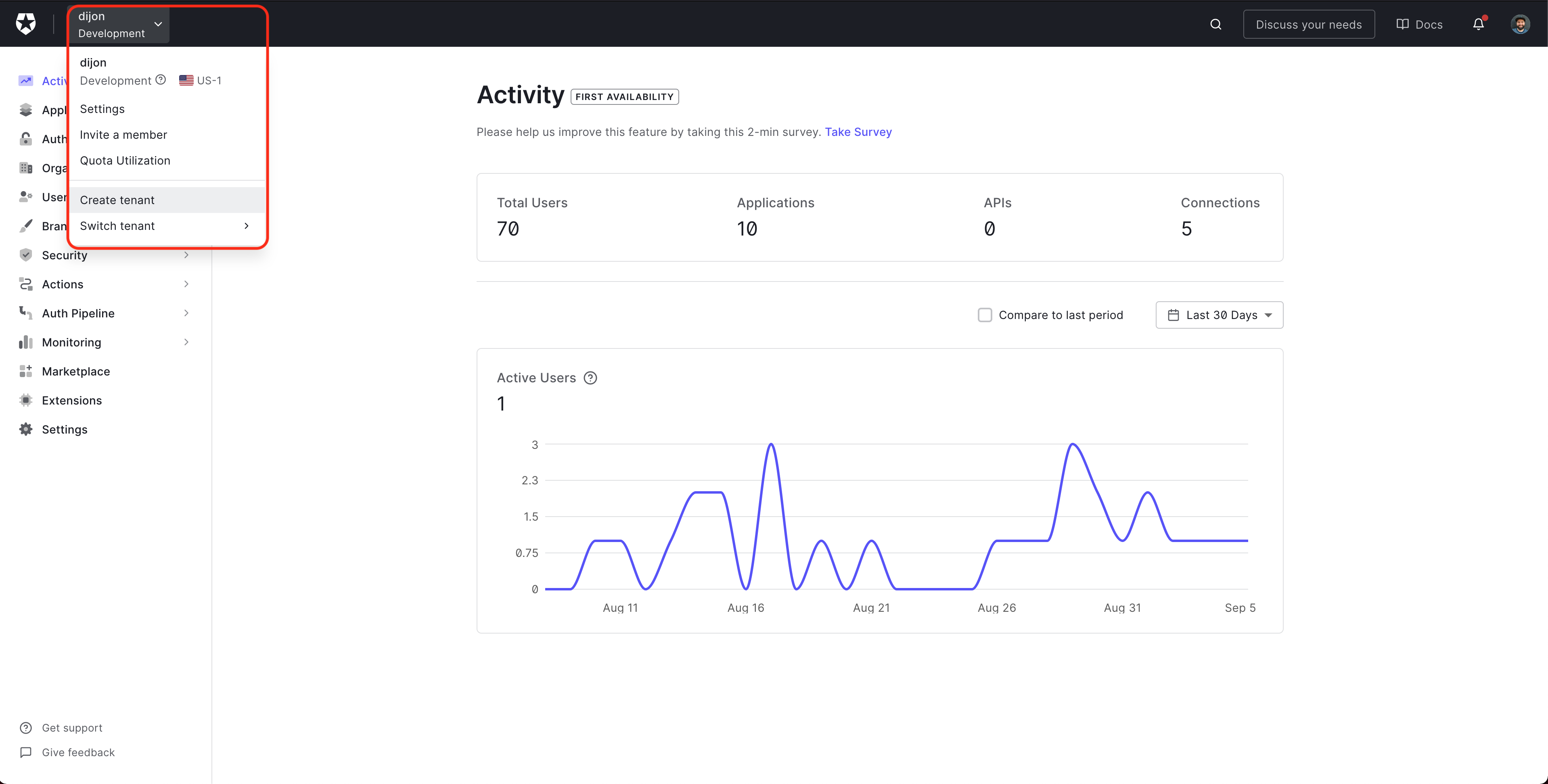1548x784 pixels.
Task: Click the User Management people icon
Action: click(x=26, y=196)
